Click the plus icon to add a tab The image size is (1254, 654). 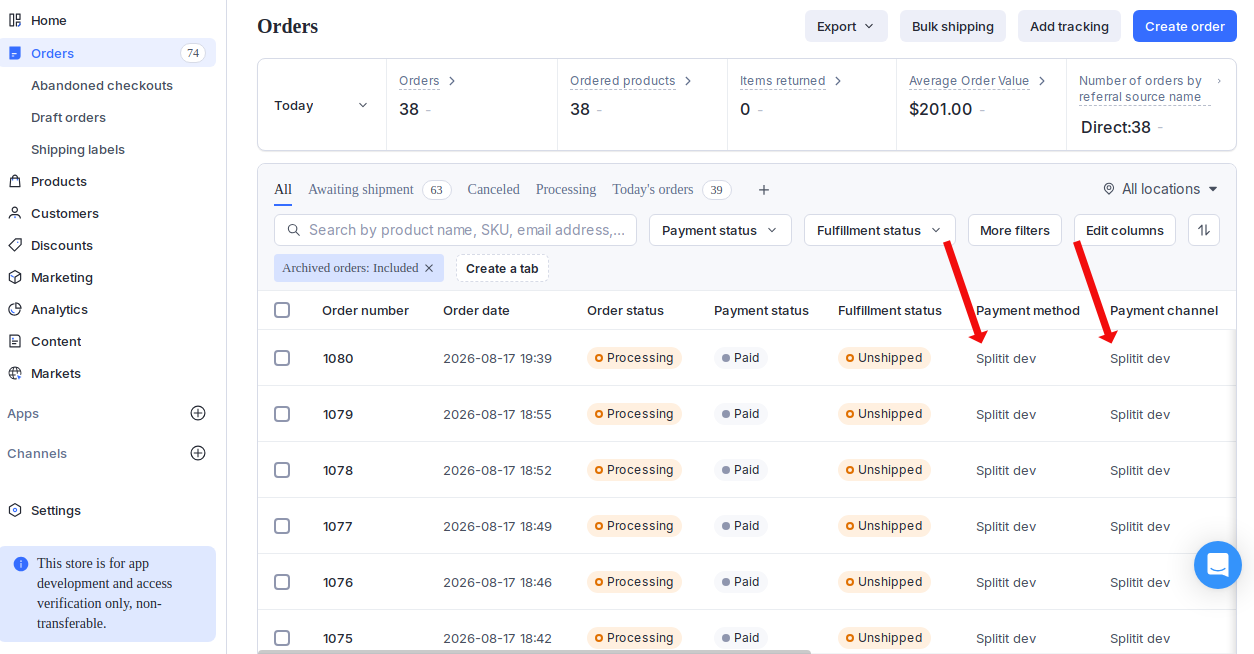click(x=764, y=190)
